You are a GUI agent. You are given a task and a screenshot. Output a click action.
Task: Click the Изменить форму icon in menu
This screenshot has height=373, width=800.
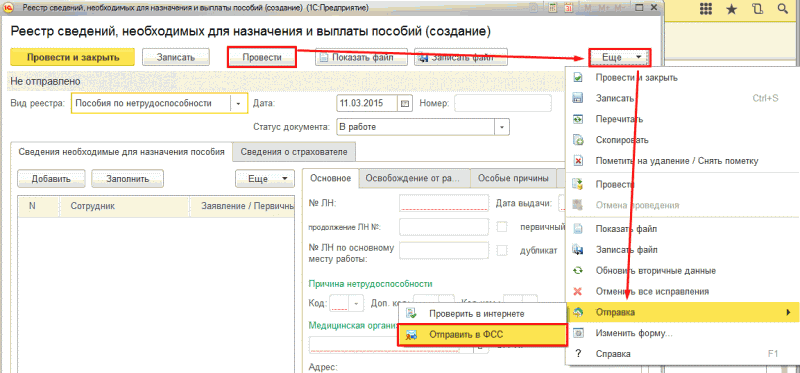(578, 333)
